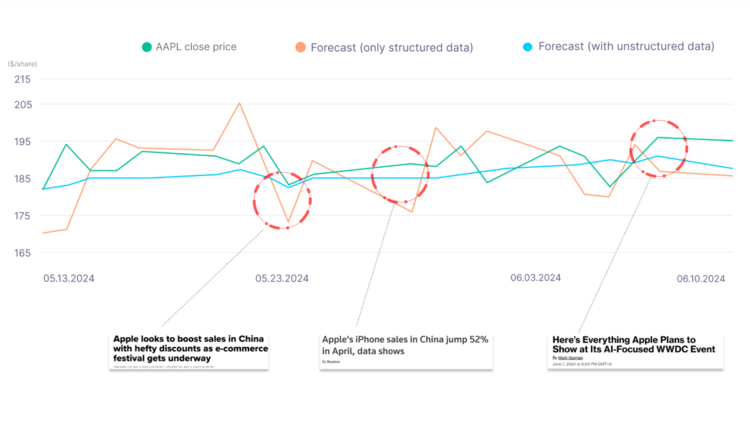Click the orange structured-data forecast legend dot
Viewport: 750px width, 429px height.
tap(300, 47)
